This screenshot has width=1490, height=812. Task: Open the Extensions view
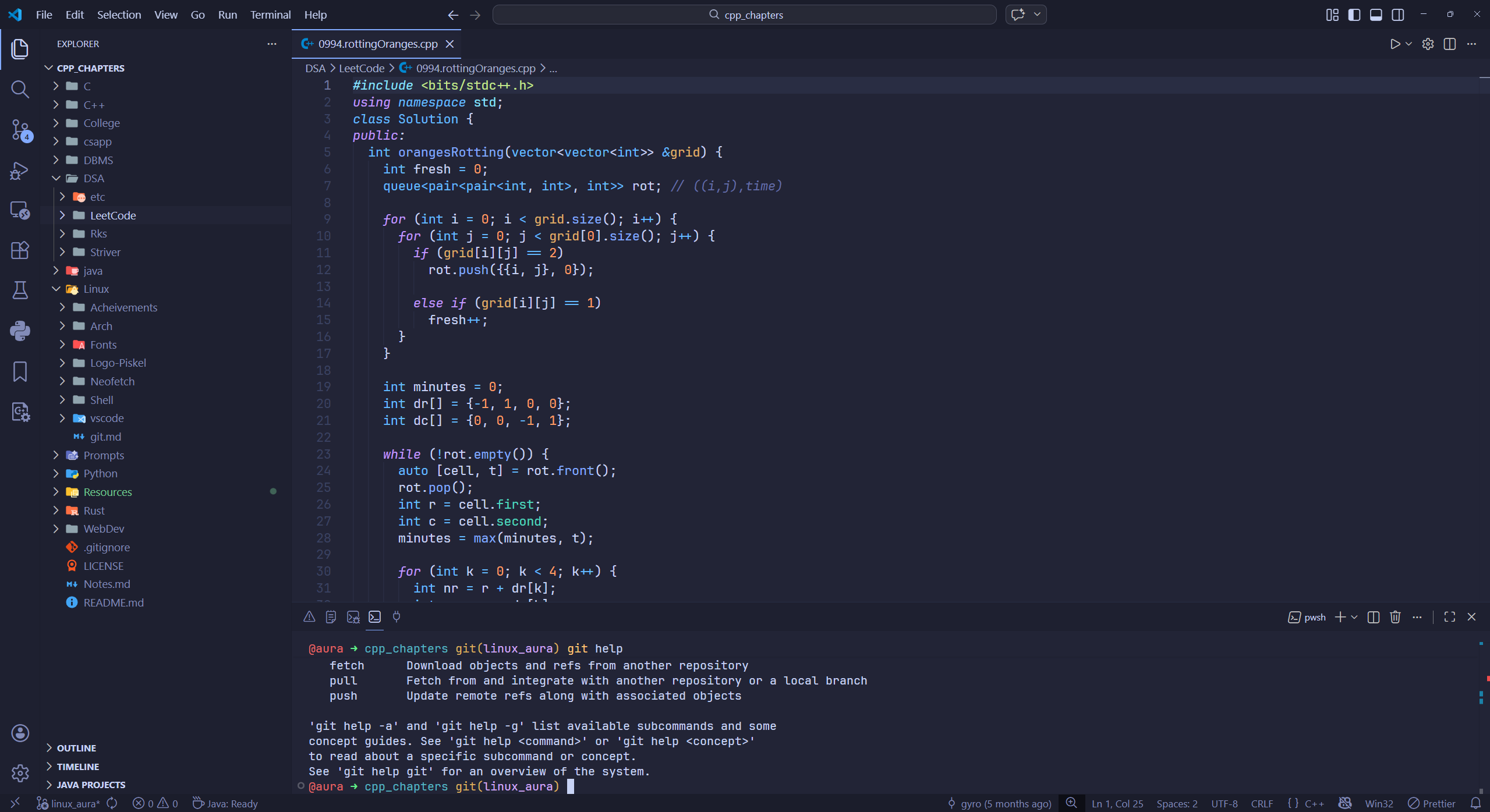(x=20, y=250)
